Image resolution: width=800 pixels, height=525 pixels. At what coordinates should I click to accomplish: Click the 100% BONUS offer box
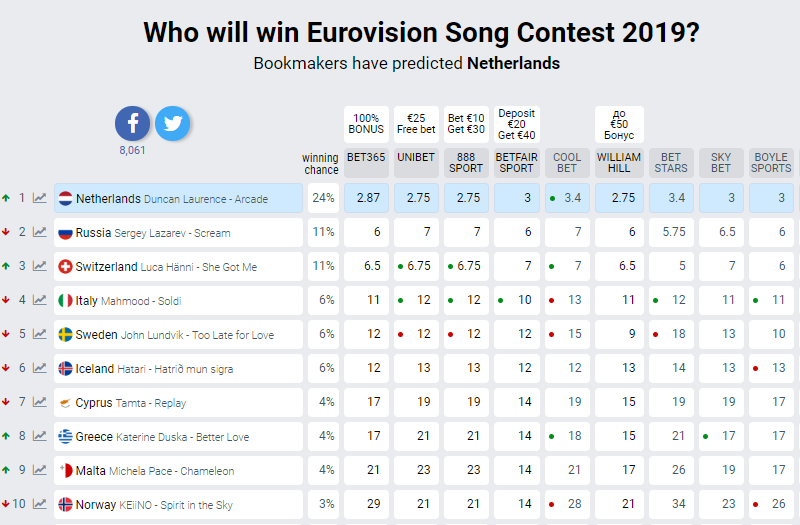point(366,124)
